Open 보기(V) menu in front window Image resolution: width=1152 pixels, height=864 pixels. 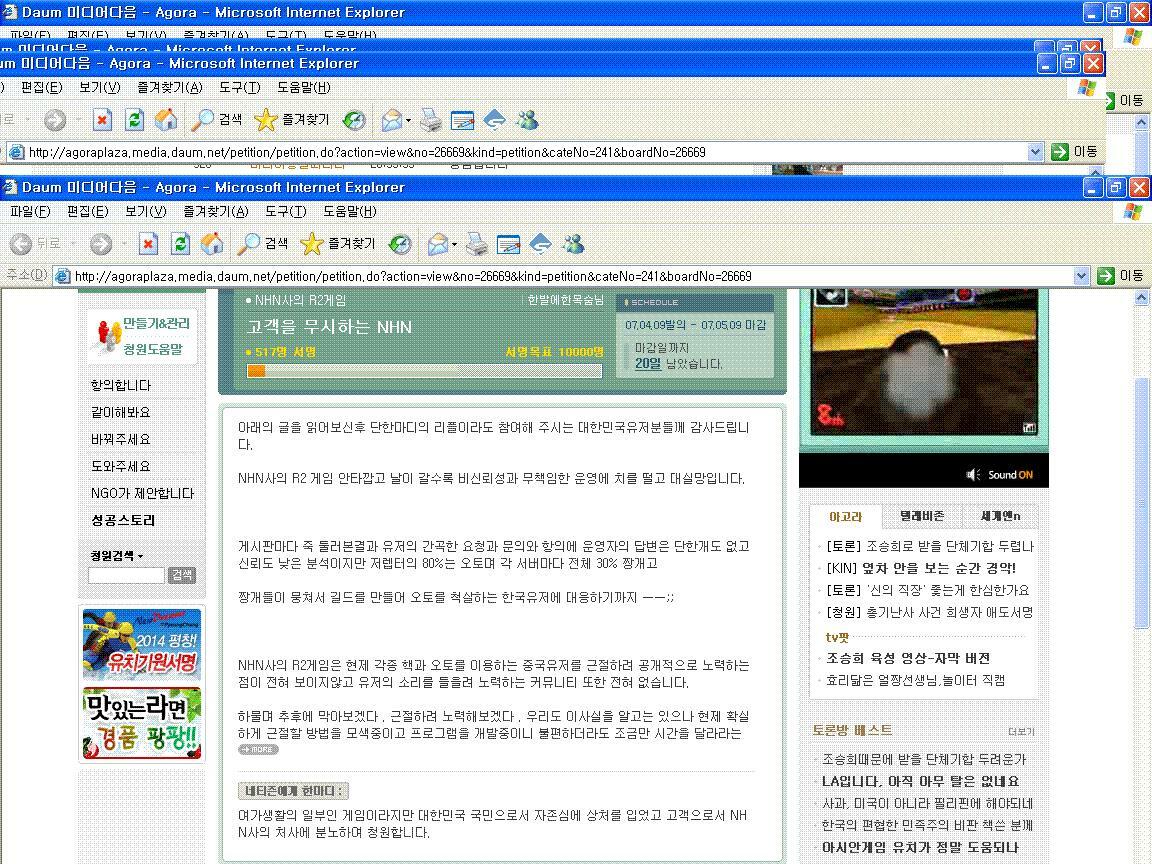[145, 212]
